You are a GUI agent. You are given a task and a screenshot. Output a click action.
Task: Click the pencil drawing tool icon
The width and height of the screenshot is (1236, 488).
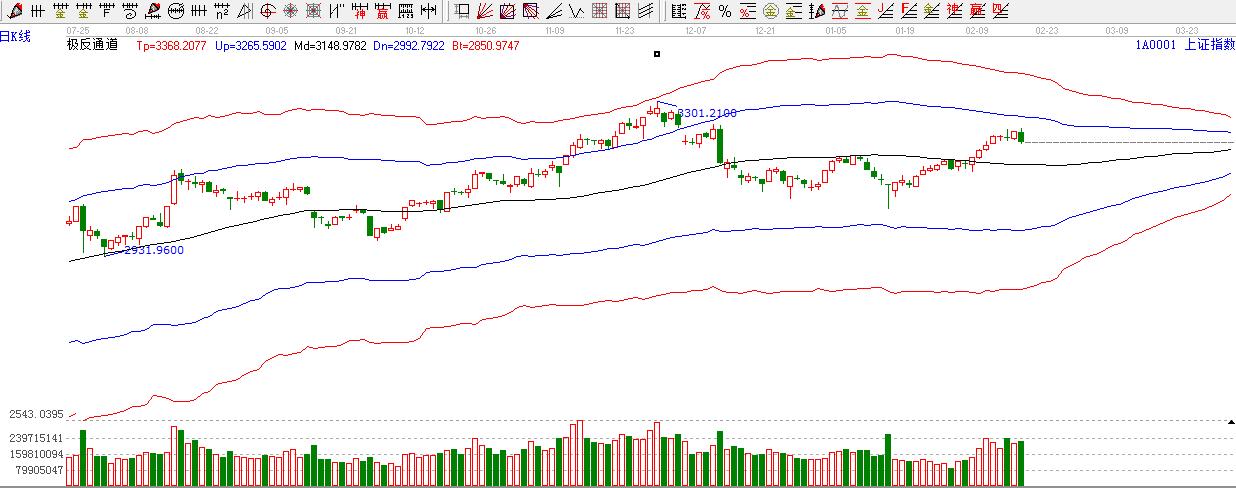click(x=15, y=12)
